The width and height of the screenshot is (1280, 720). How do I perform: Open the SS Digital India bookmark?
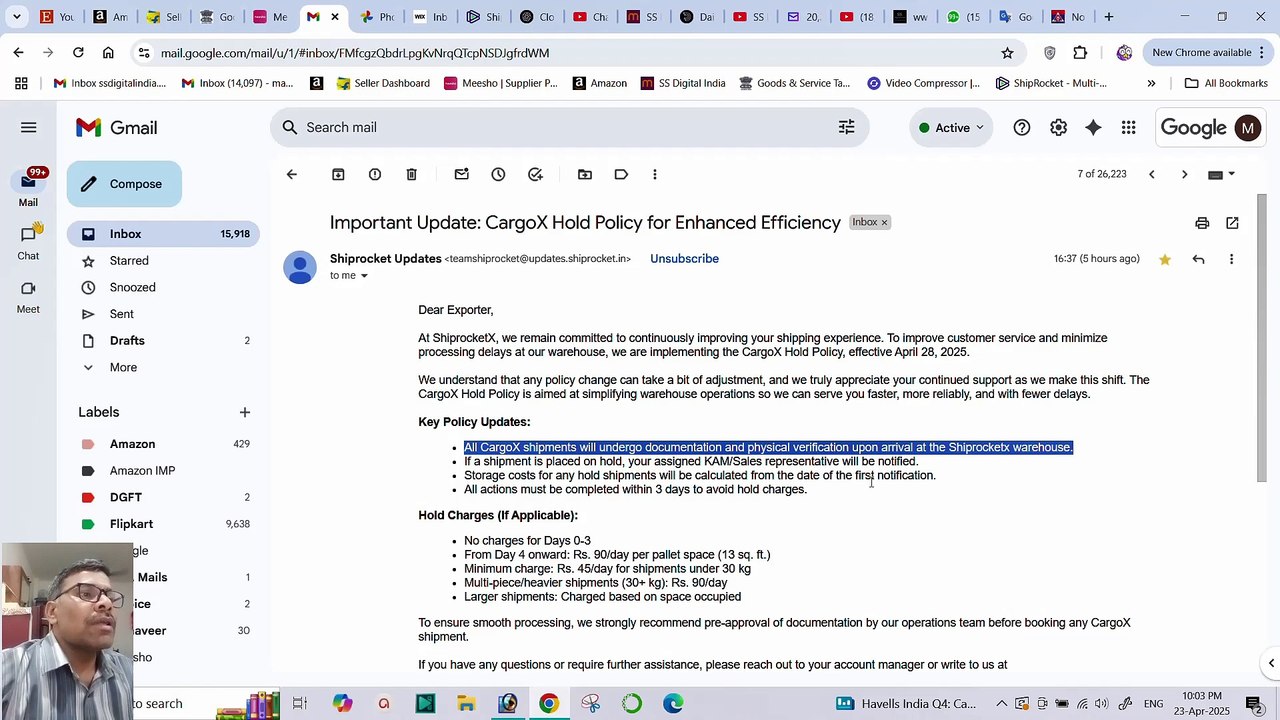pos(683,83)
